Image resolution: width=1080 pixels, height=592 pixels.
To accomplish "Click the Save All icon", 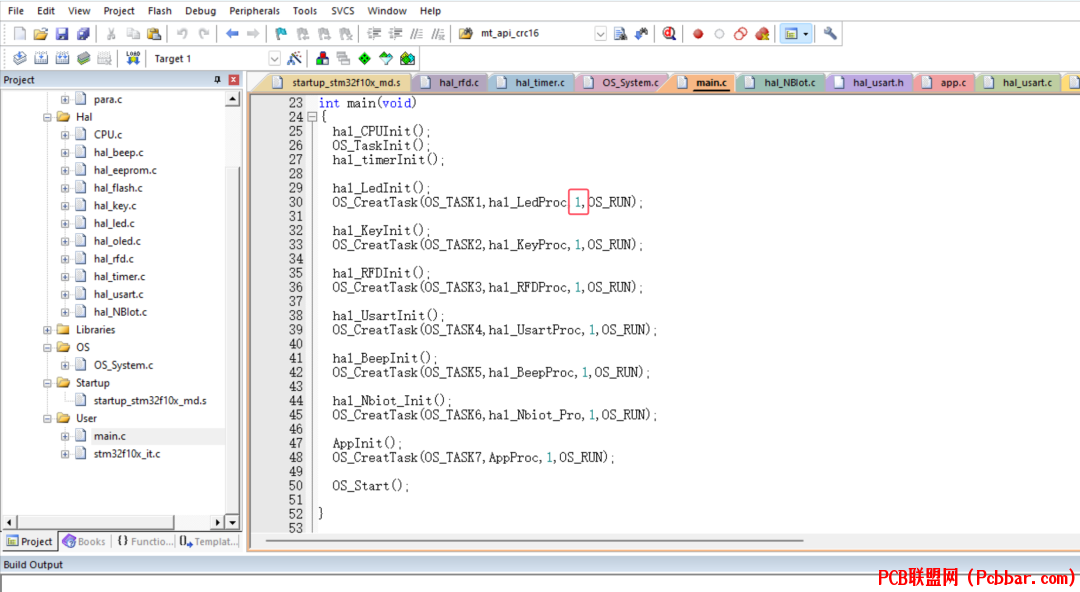I will coord(83,34).
